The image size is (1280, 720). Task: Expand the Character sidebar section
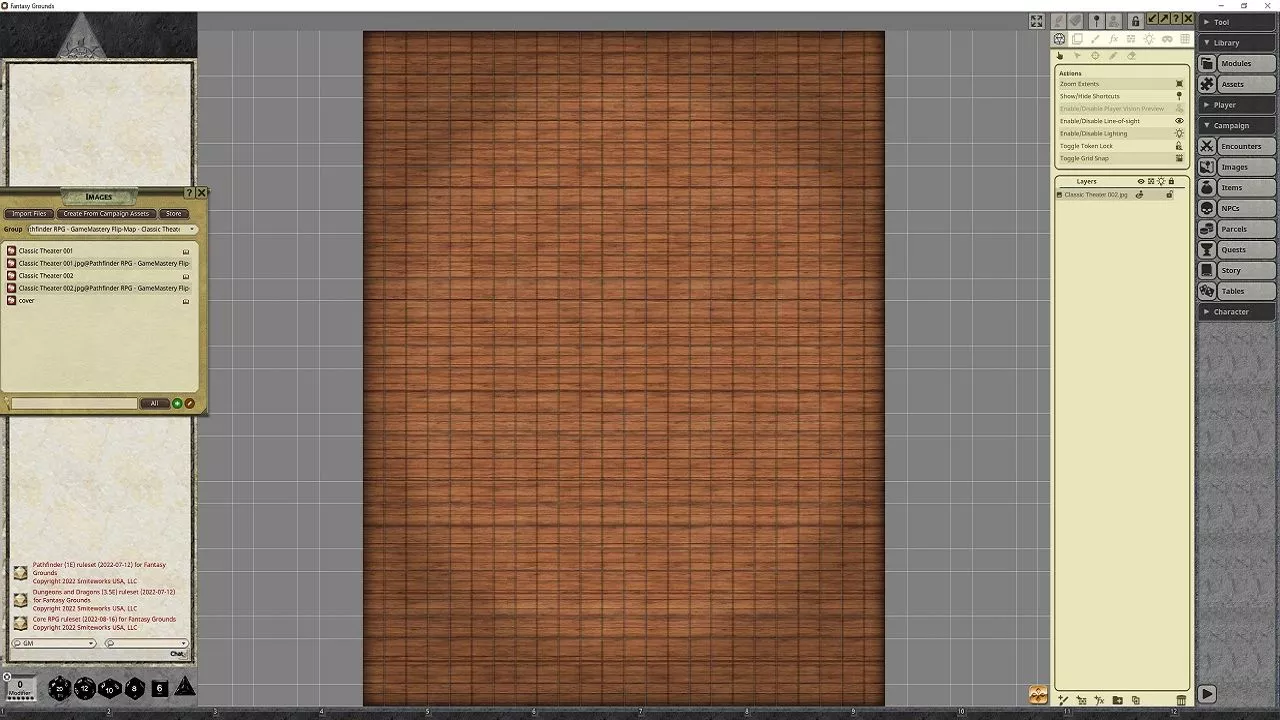[1239, 312]
